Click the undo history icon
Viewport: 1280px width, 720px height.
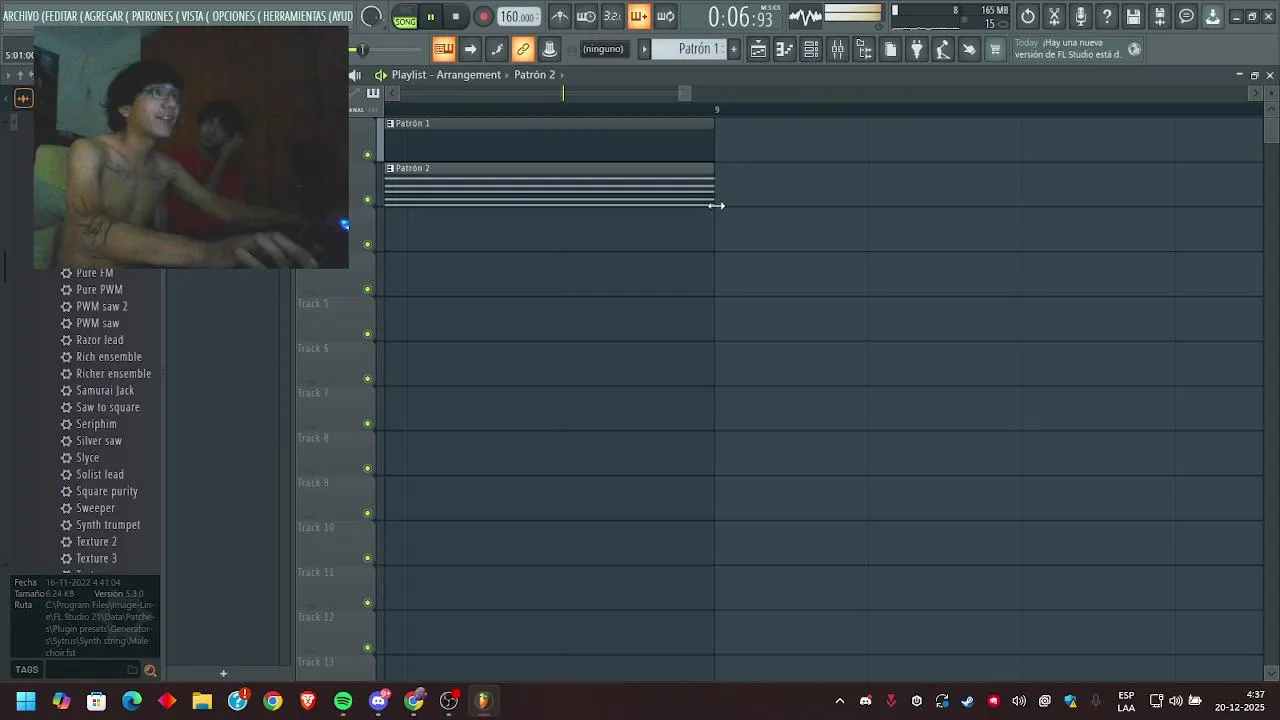coord(1028,16)
